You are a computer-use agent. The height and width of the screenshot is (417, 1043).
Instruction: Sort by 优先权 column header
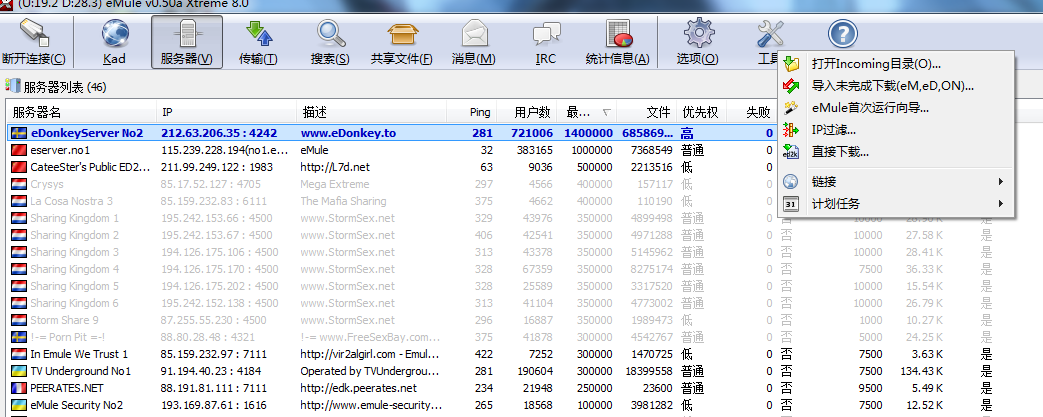tap(701, 112)
